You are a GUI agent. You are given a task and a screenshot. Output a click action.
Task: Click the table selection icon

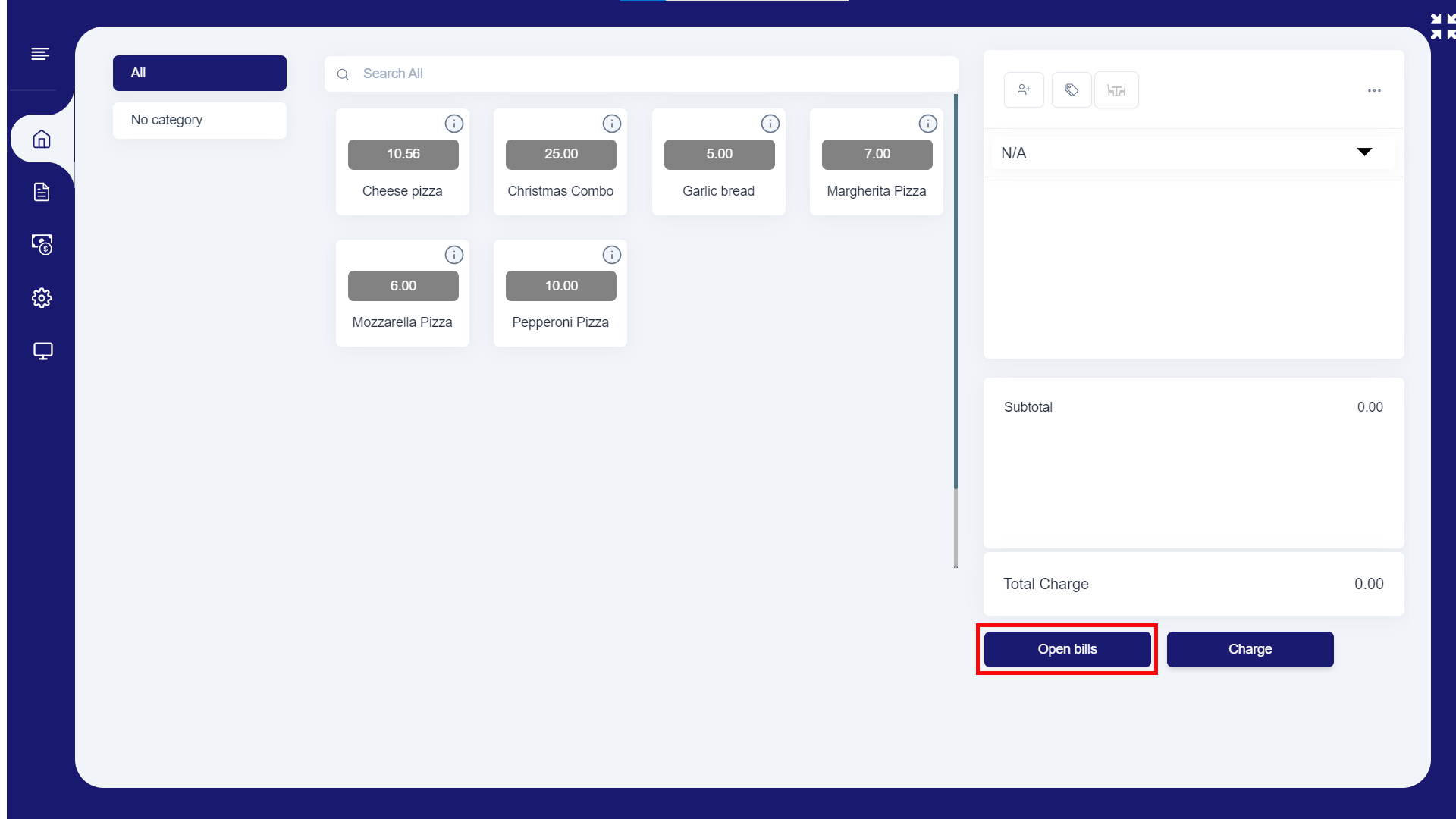click(1116, 90)
